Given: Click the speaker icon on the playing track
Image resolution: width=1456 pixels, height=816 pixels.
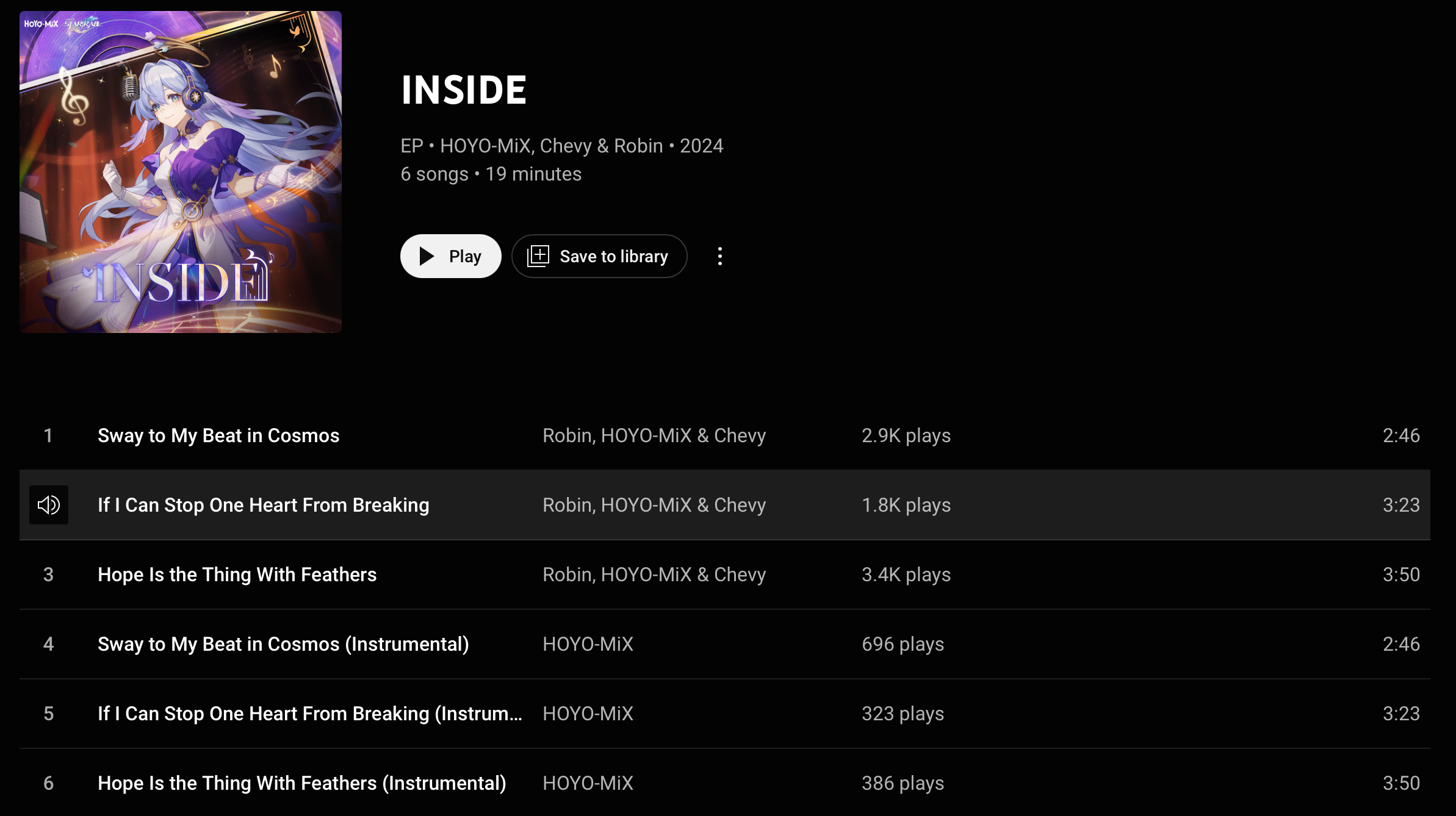Looking at the screenshot, I should (x=49, y=504).
